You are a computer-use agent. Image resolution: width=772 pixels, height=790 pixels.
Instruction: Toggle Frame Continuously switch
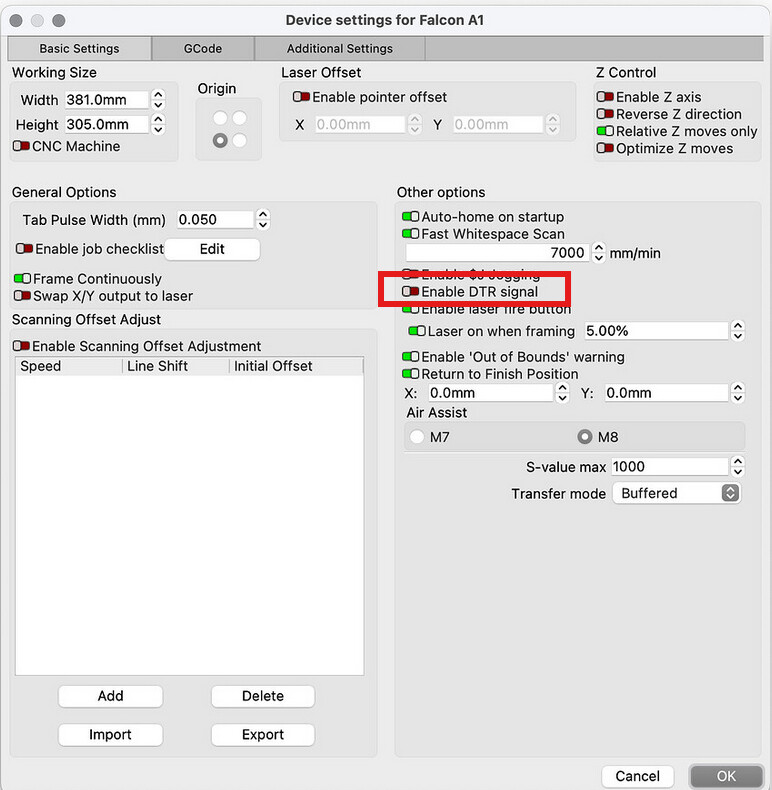click(23, 279)
